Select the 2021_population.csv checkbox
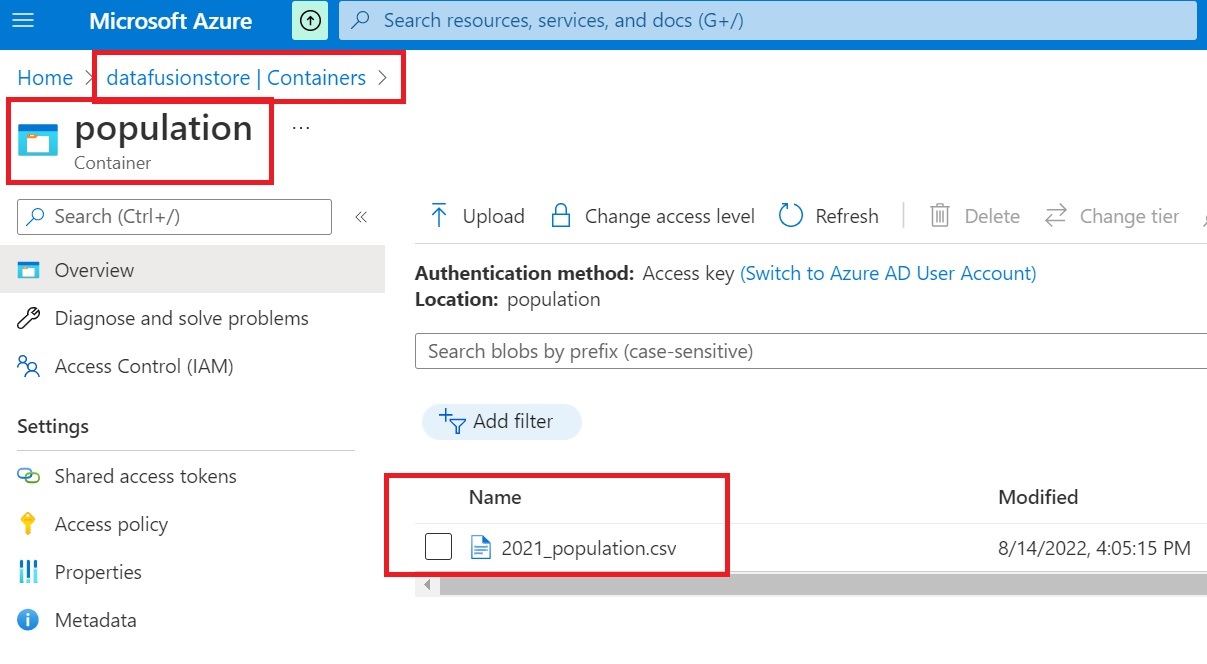The height and width of the screenshot is (664, 1207). pyautogui.click(x=438, y=546)
